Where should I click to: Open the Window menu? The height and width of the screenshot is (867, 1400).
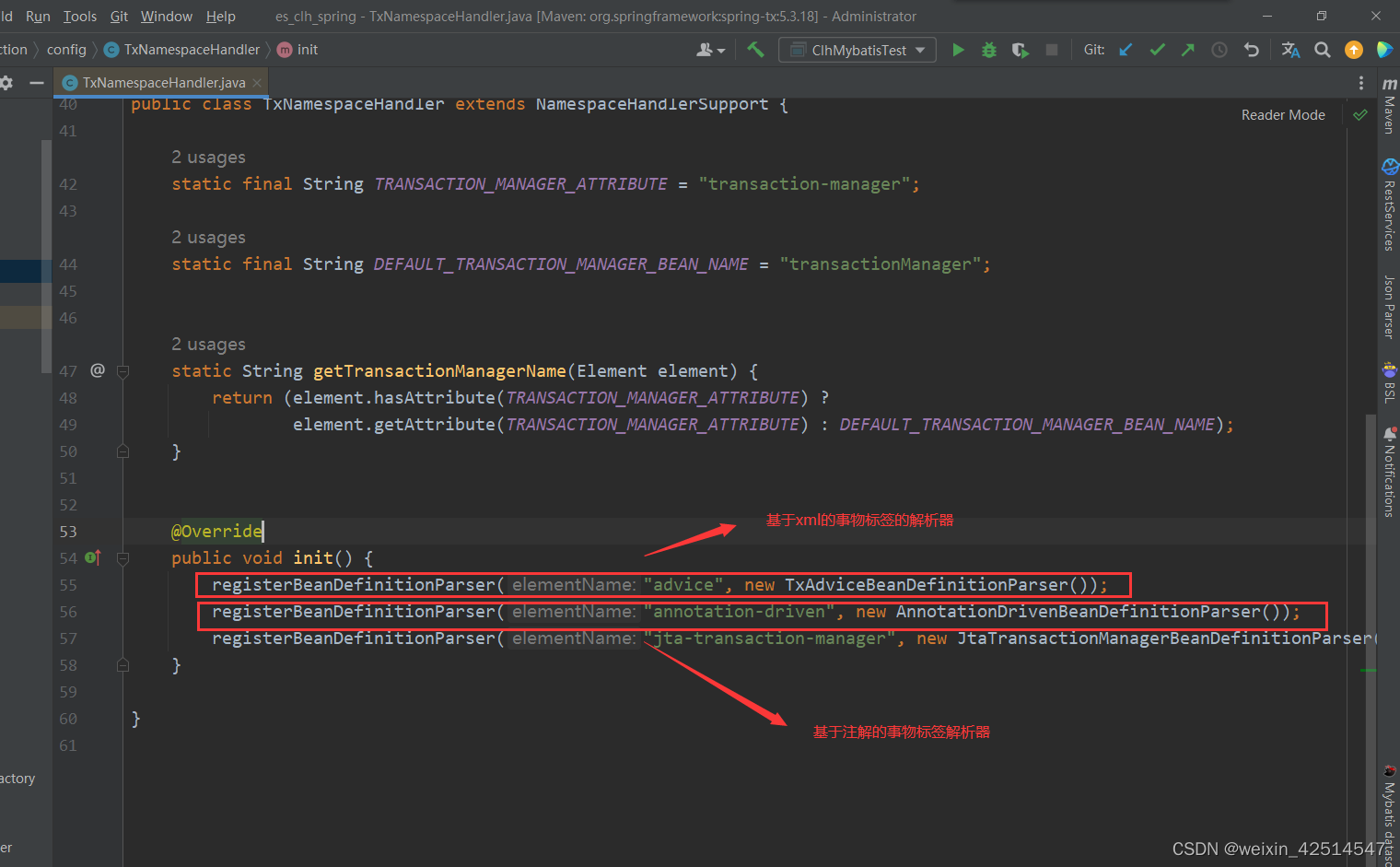tap(166, 17)
